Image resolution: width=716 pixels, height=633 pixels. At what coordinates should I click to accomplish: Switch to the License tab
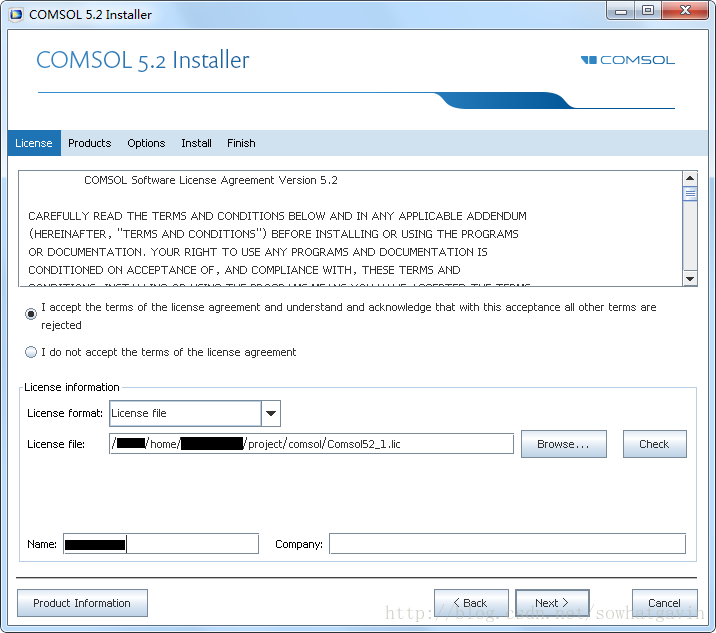click(34, 143)
